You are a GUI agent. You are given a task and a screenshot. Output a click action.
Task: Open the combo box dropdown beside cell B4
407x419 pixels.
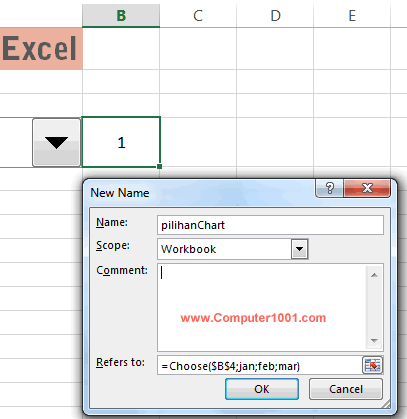pos(56,142)
